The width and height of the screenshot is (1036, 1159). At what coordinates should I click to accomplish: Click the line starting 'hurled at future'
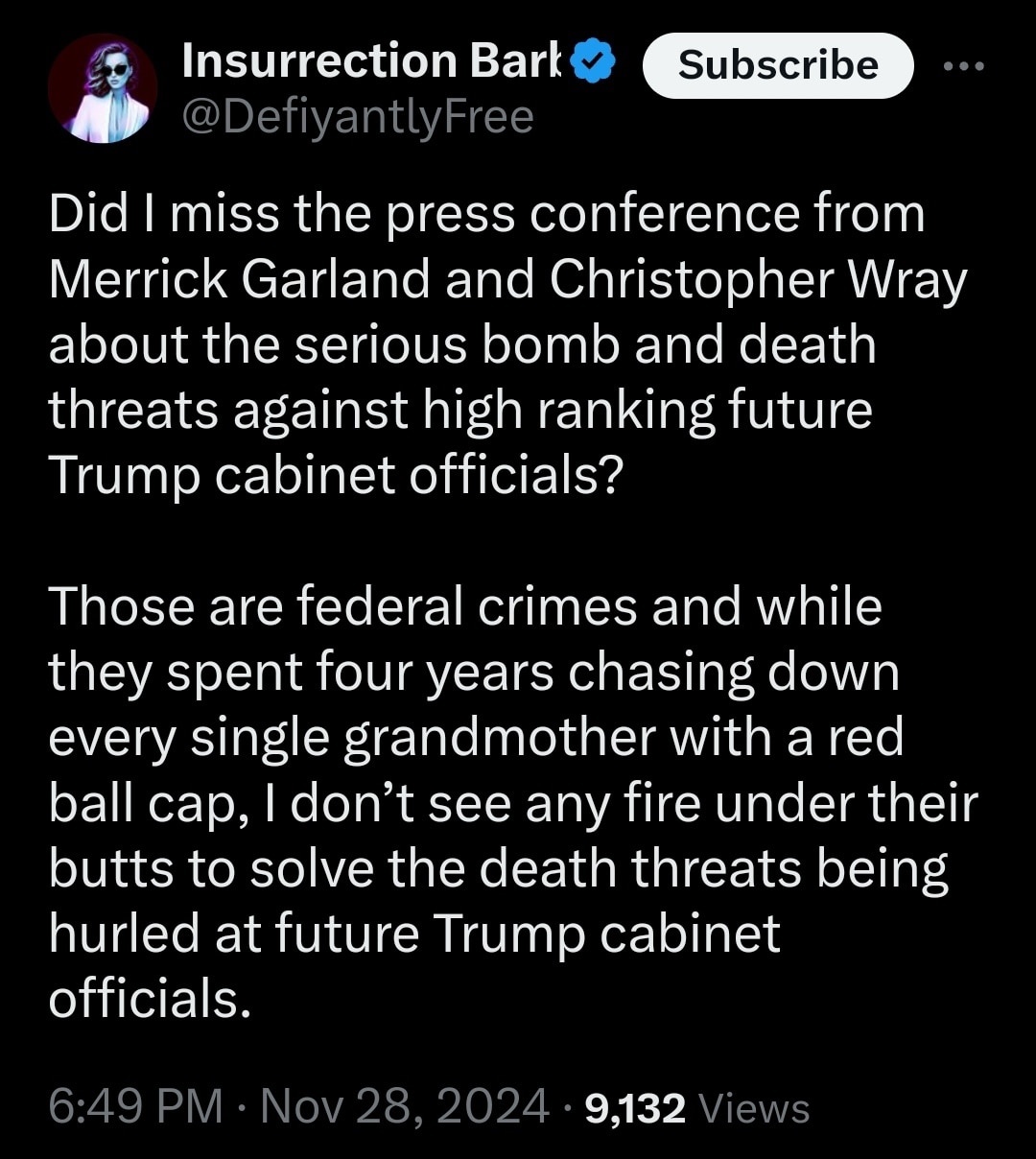[414, 934]
